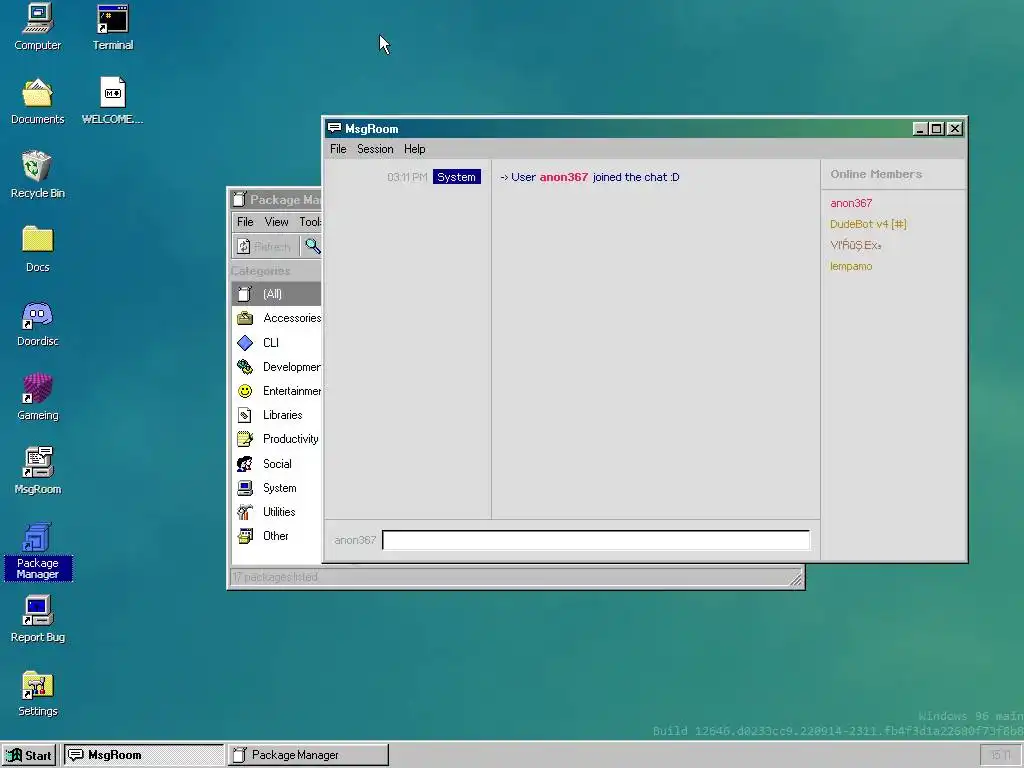Click the MsgRoom message input field

point(596,540)
